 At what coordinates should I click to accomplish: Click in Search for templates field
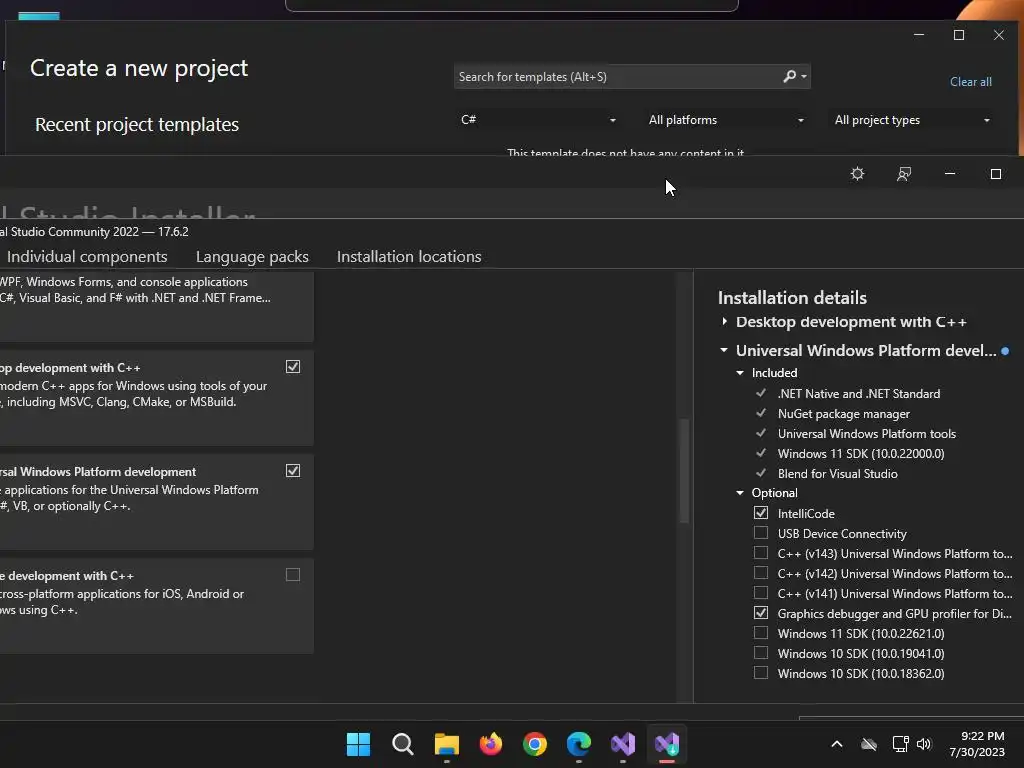point(617,76)
